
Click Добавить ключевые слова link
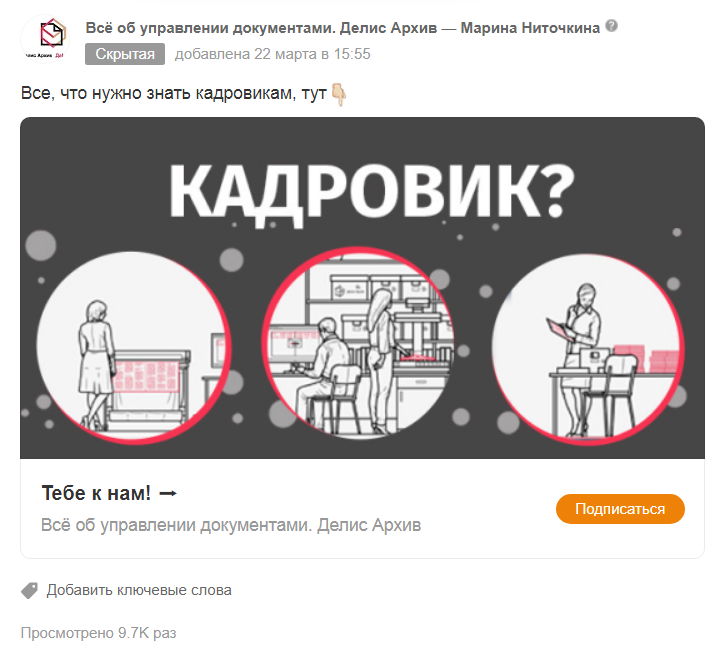click(x=139, y=590)
